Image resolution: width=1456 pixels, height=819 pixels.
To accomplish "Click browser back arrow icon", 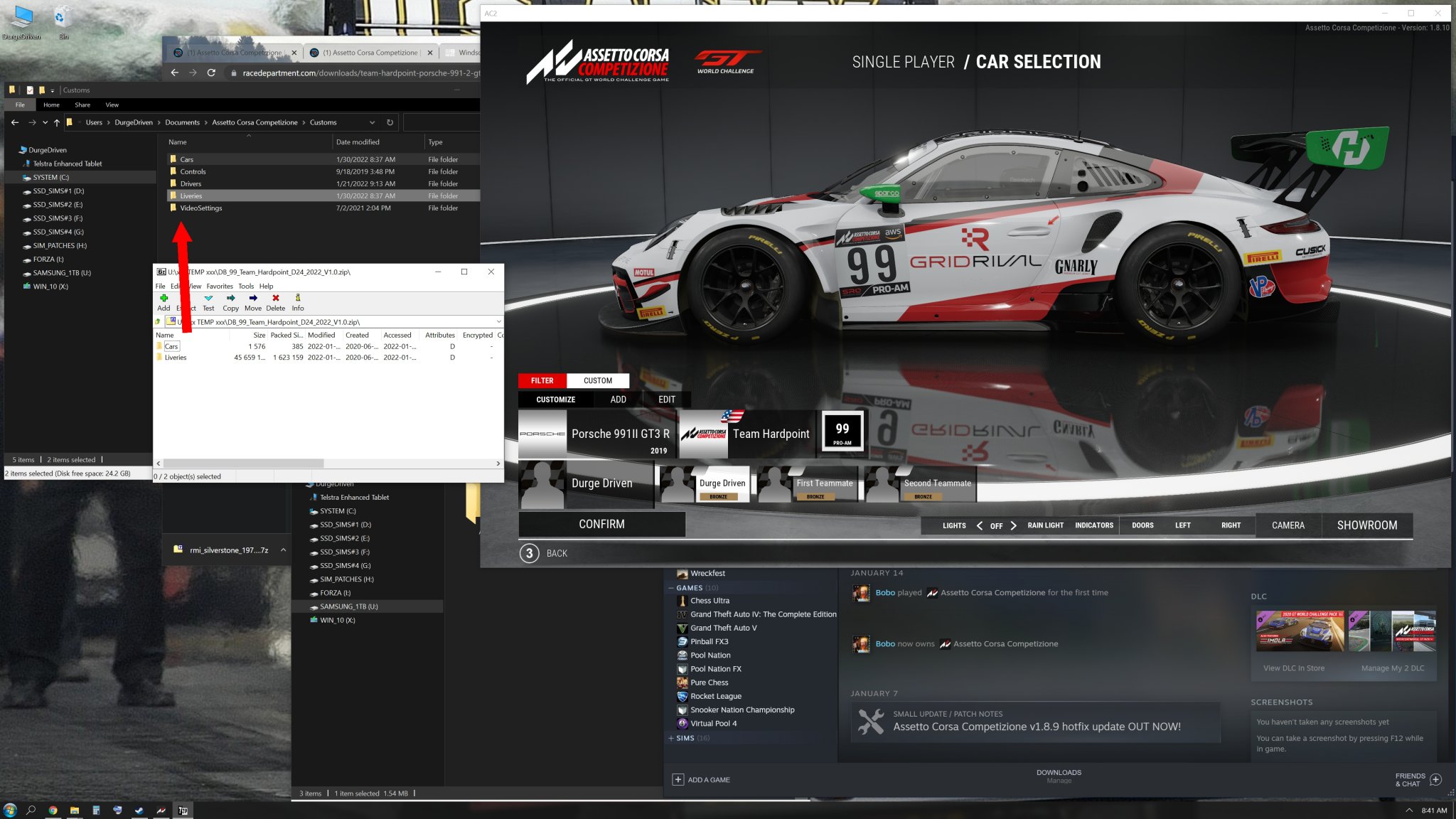I will [175, 73].
